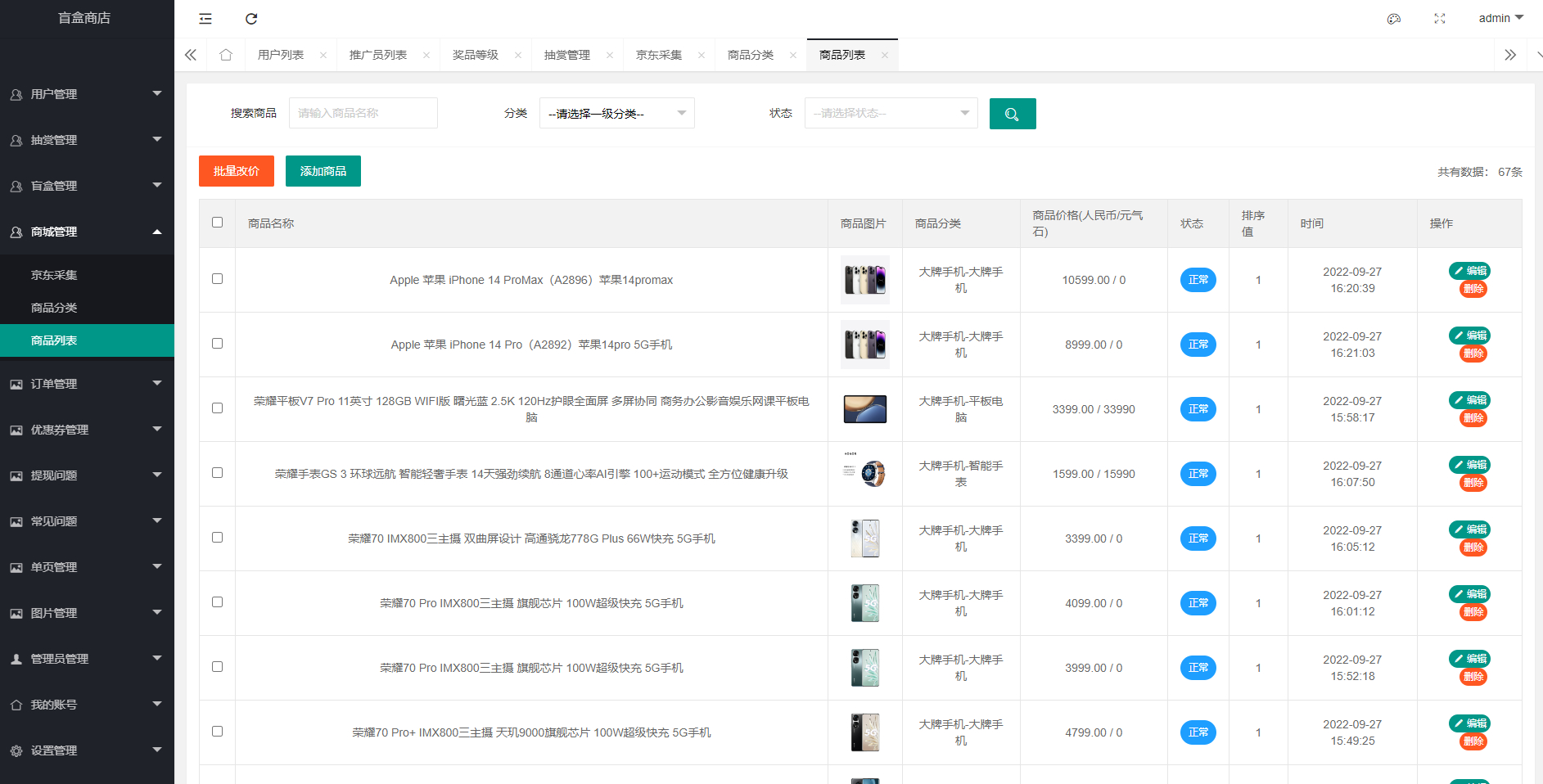Collapse the sidebar using the top-left icon
Viewport: 1543px width, 784px height.
205,18
